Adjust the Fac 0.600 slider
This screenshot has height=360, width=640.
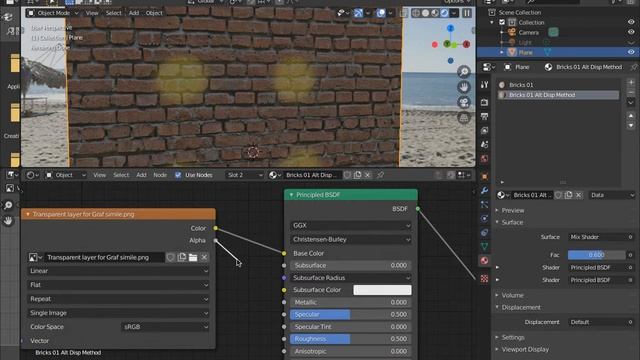pyautogui.click(x=597, y=255)
